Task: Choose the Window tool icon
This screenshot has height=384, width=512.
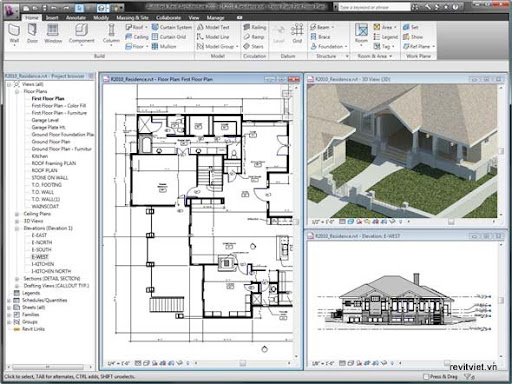Action: [53, 33]
